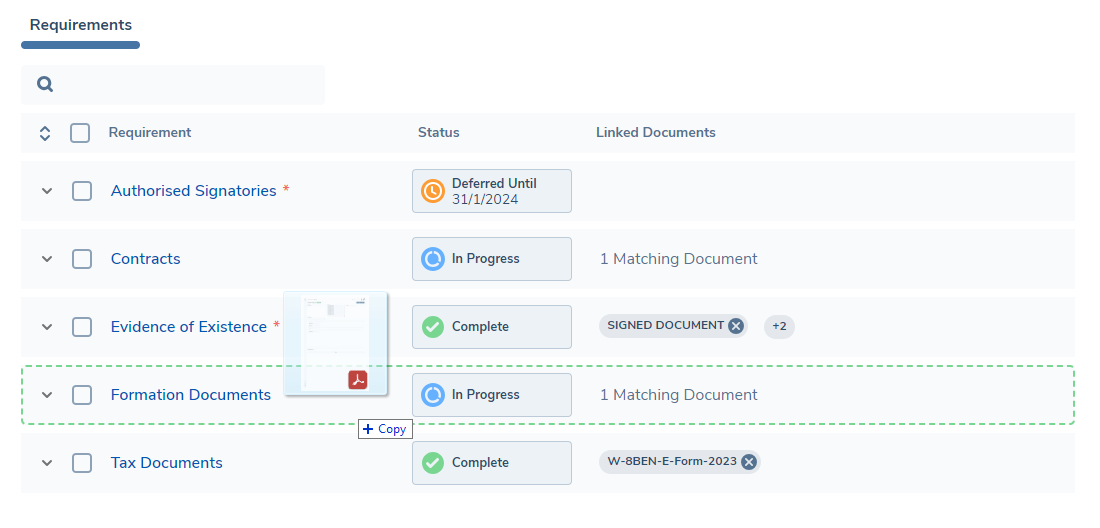
Task: Click the Requirement column header
Action: click(149, 133)
